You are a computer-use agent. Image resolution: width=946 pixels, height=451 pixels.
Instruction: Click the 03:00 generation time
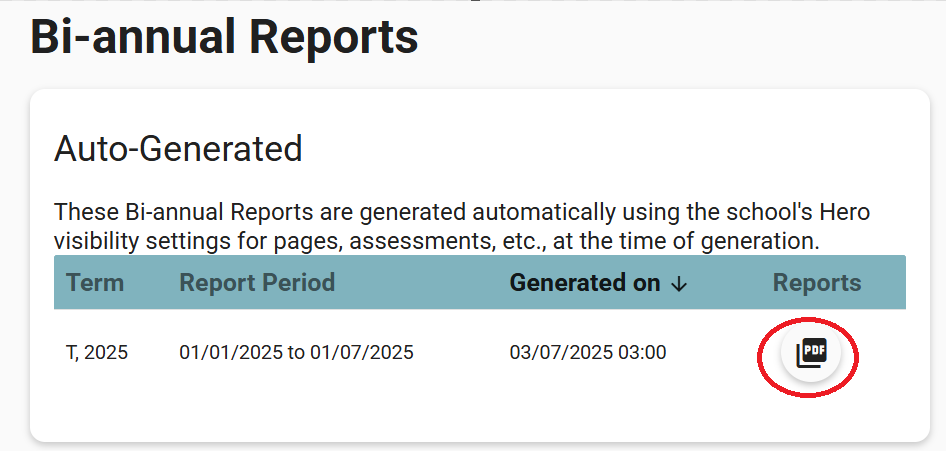pos(645,353)
